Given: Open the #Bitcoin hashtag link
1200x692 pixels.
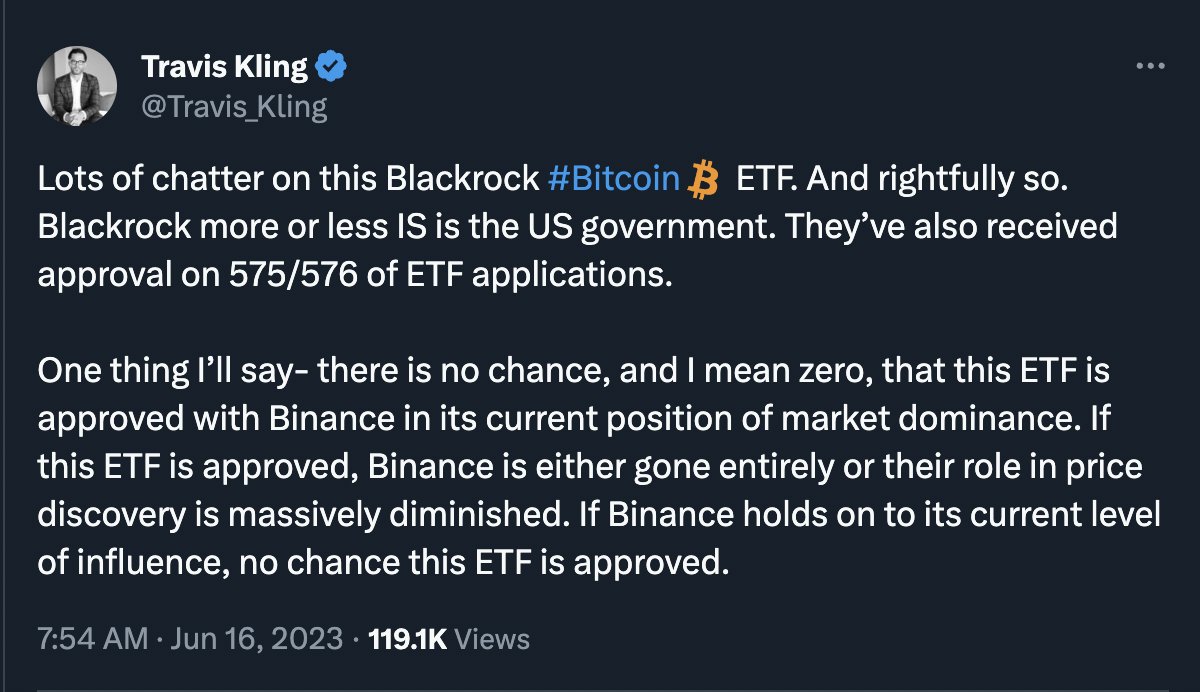Looking at the screenshot, I should click(x=615, y=181).
